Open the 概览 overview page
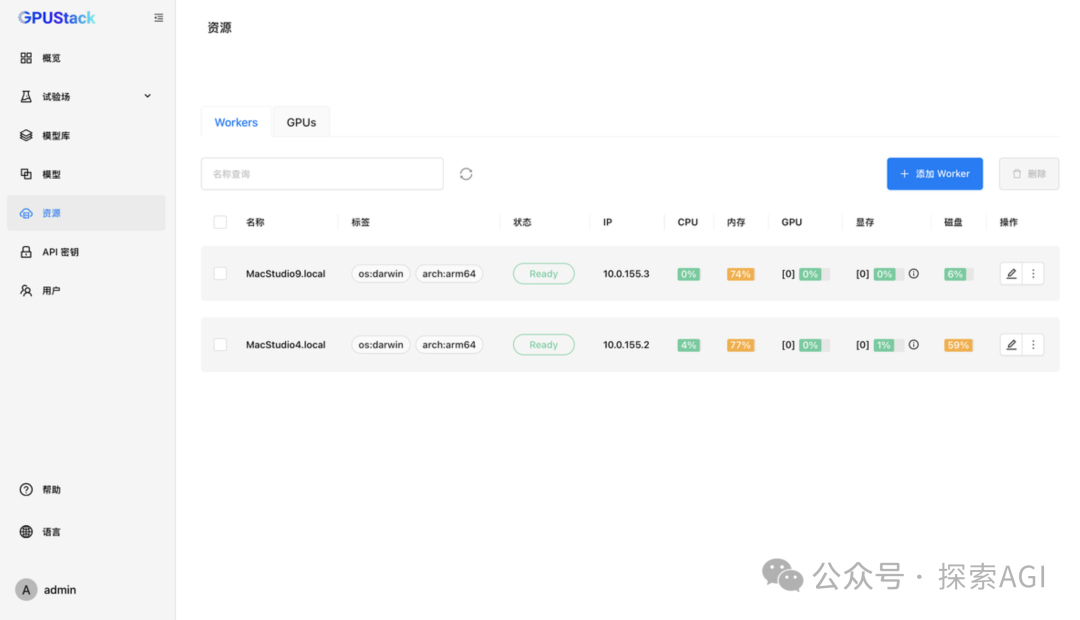 coord(86,58)
